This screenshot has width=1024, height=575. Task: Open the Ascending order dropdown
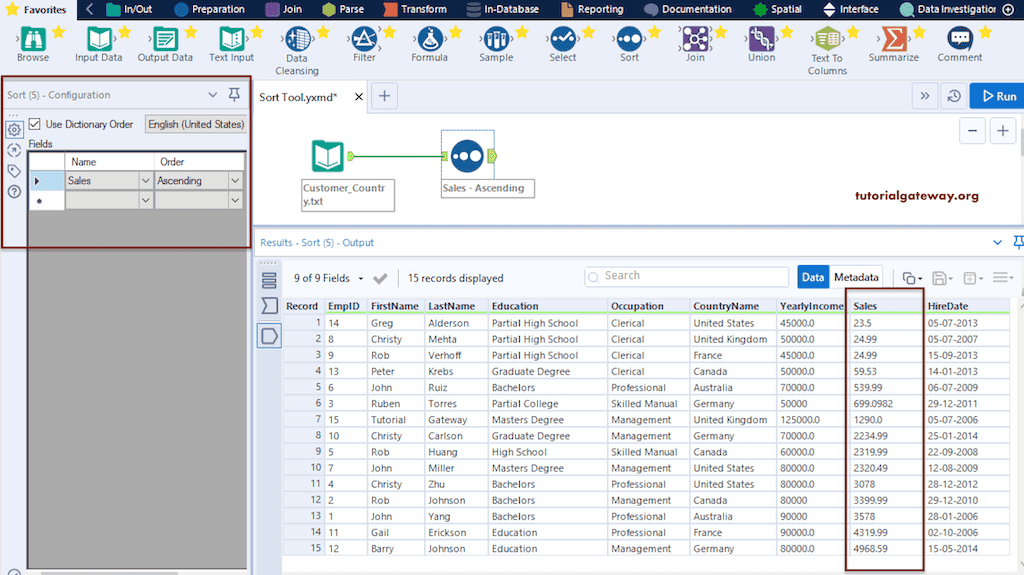point(235,181)
